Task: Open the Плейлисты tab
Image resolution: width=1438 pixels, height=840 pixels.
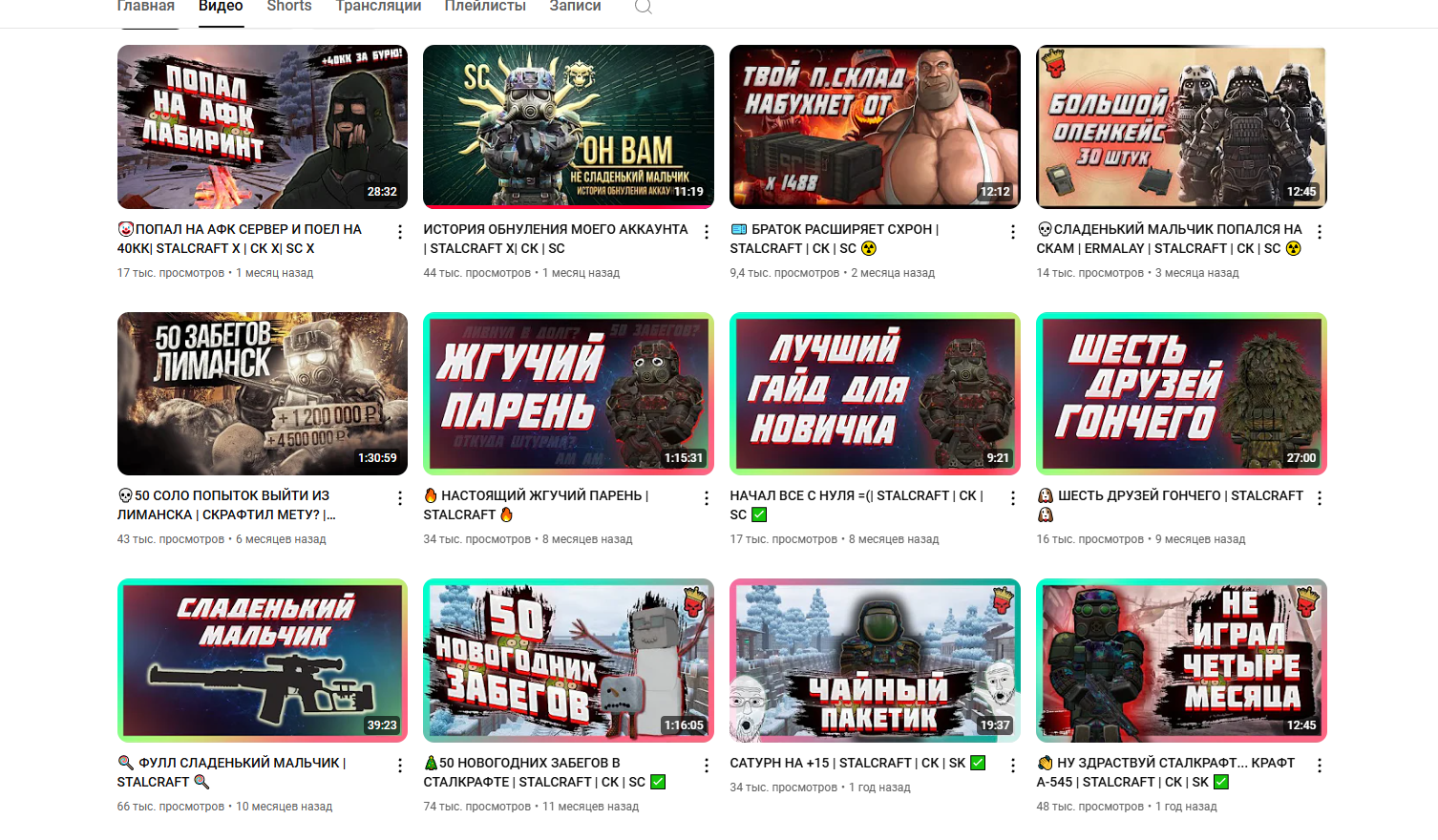Action: coord(485,7)
